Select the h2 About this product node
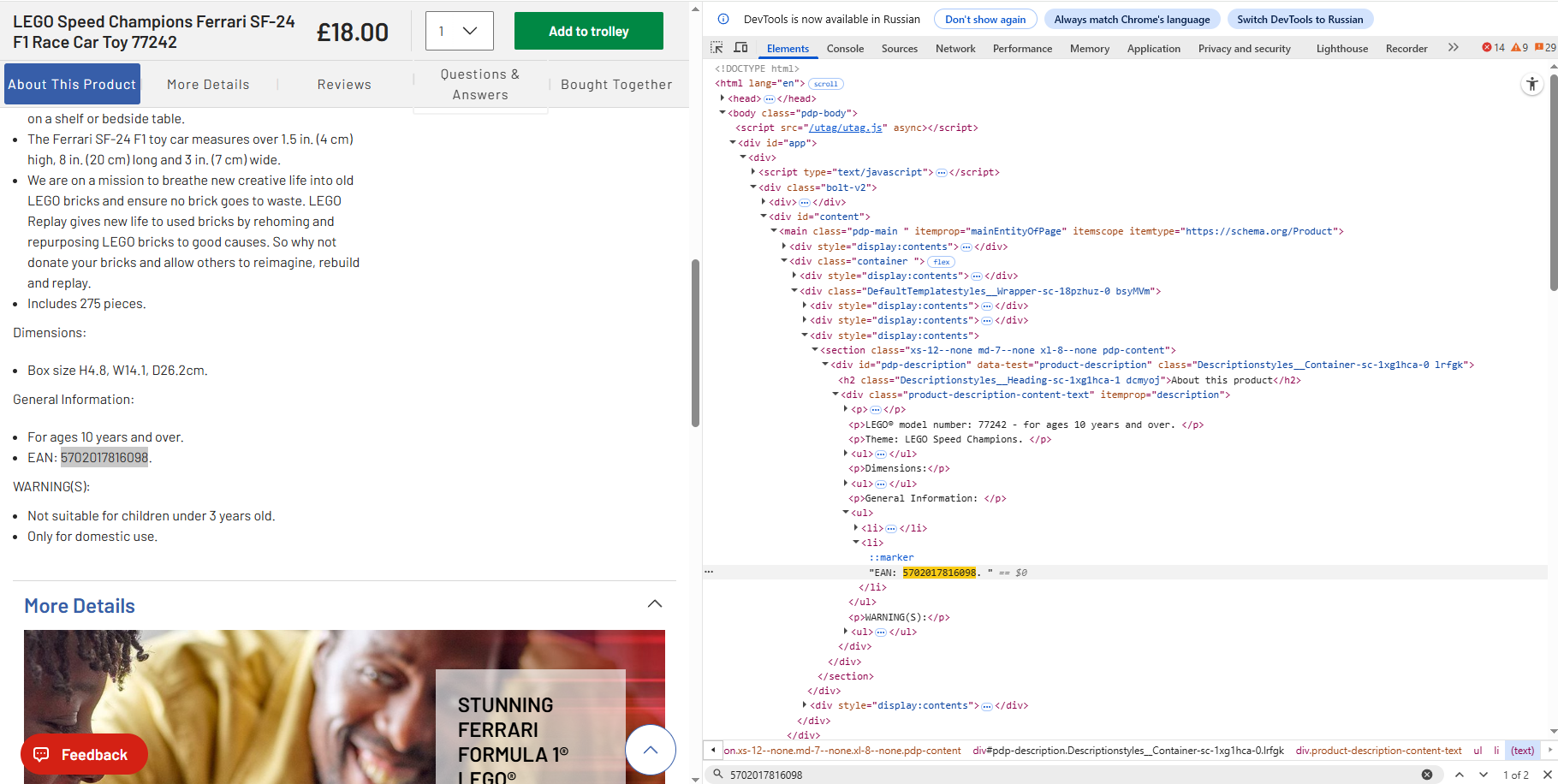Viewport: 1558px width, 784px height. click(1069, 380)
